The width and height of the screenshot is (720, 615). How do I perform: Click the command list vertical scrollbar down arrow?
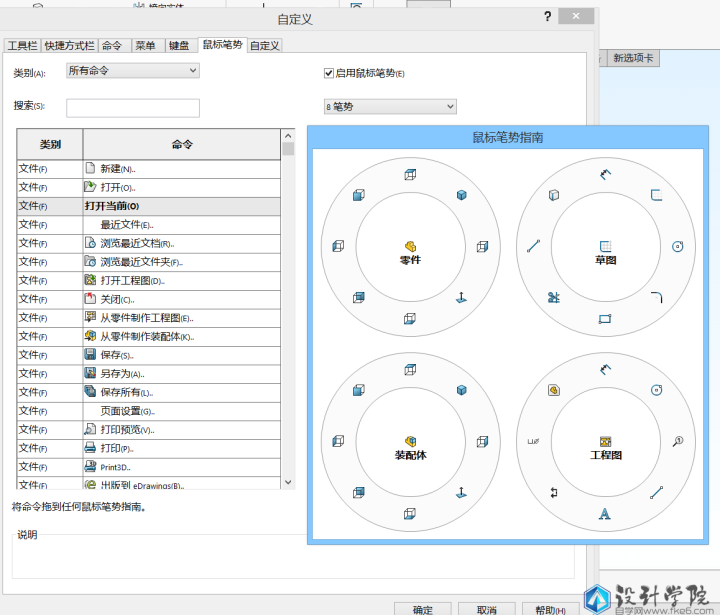(288, 483)
